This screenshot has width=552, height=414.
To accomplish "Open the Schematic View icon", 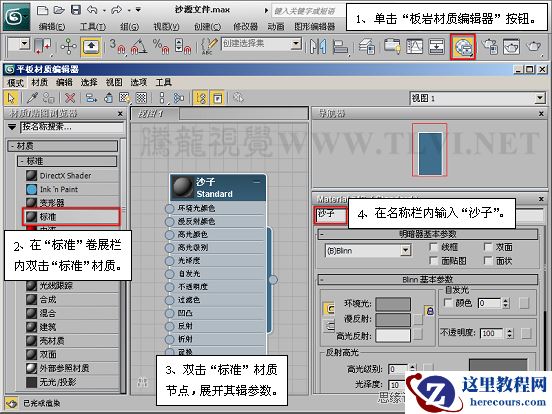I will [436, 47].
